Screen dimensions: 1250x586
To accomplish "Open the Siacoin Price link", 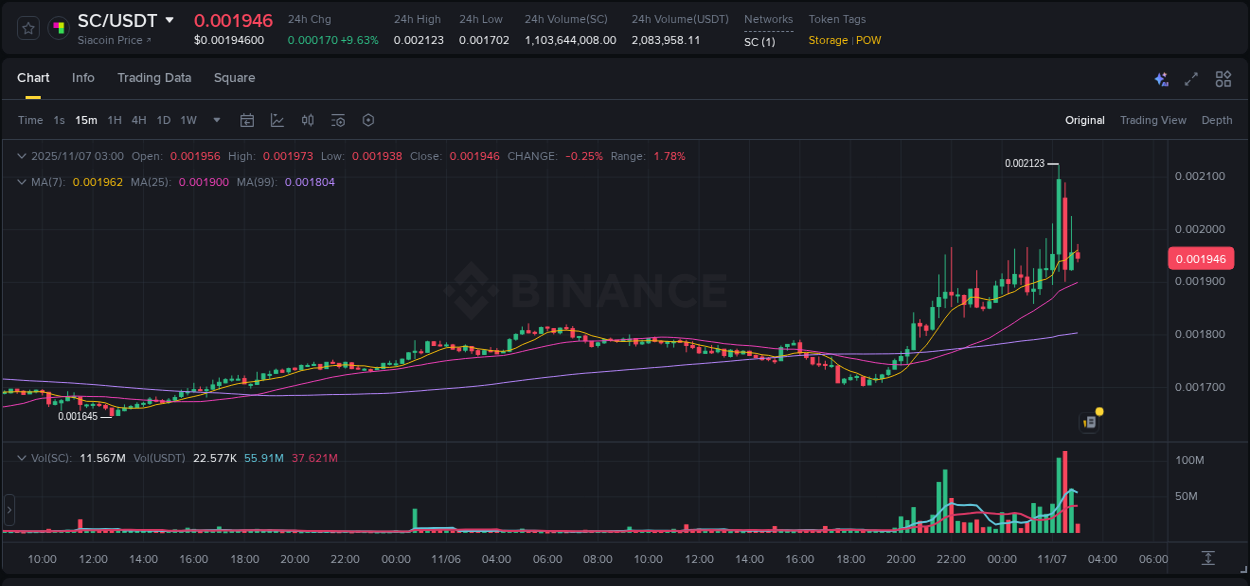I will pos(108,40).
